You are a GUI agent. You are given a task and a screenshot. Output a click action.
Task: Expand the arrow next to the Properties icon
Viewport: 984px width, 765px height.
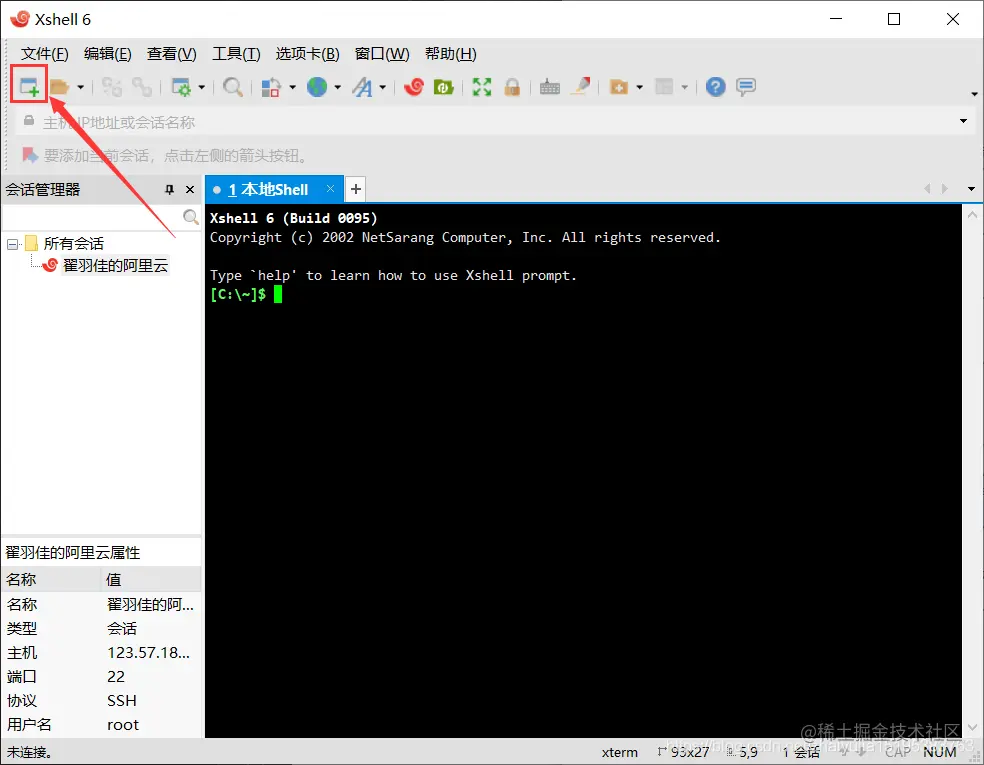coord(201,87)
